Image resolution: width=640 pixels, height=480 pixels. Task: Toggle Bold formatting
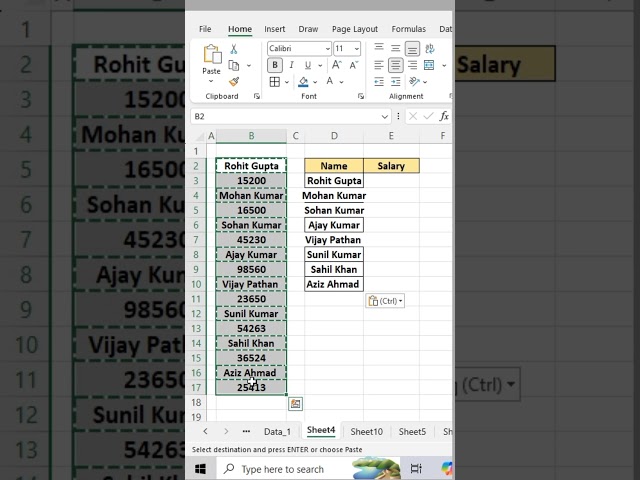click(x=275, y=65)
